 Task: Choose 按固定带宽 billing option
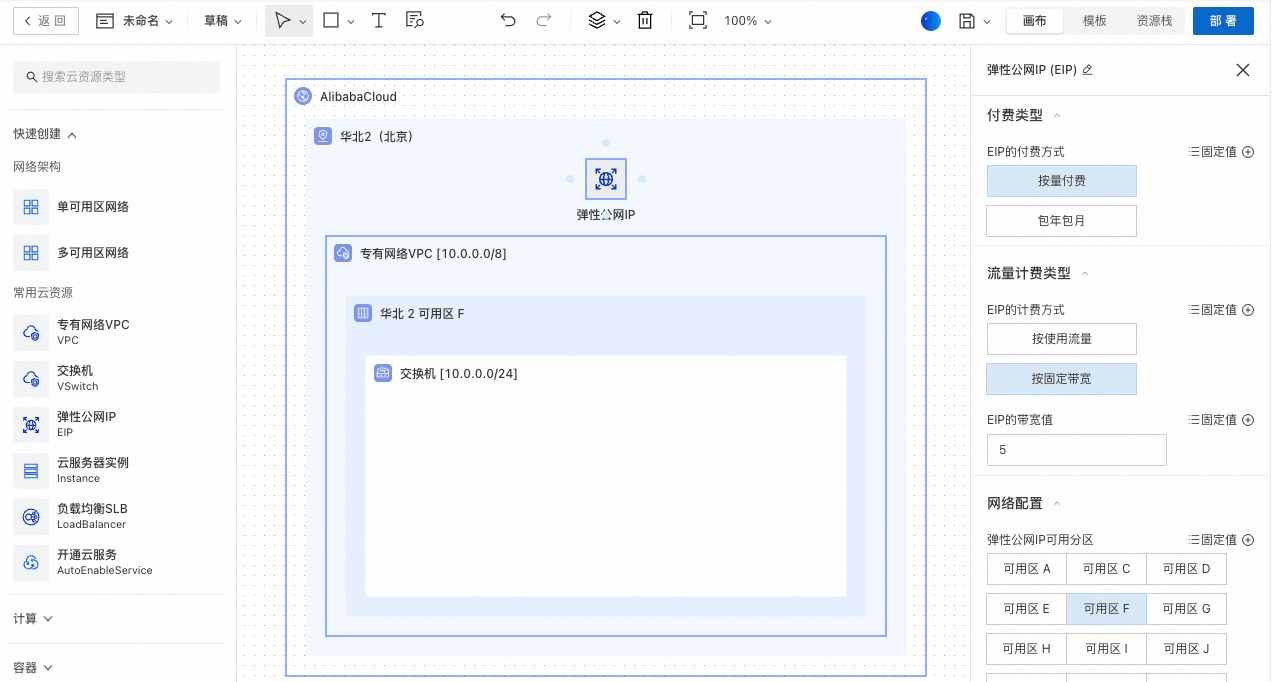point(1062,379)
